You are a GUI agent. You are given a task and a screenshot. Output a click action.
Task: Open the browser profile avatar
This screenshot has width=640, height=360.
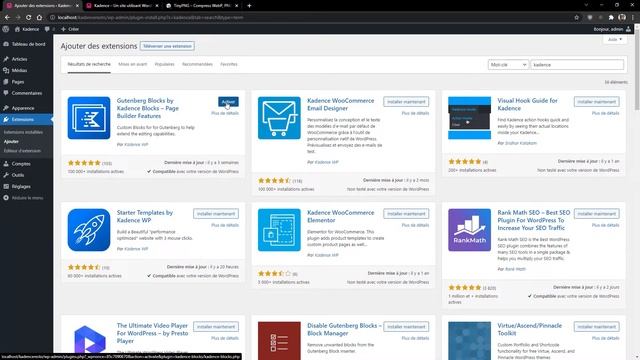pyautogui.click(x=622, y=18)
